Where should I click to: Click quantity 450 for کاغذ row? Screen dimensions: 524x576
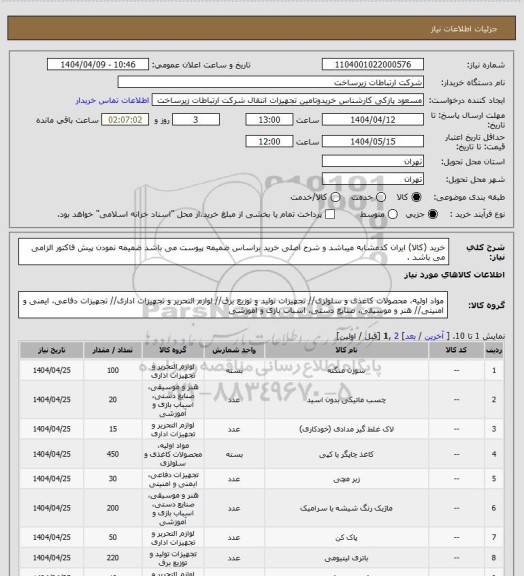click(x=113, y=454)
